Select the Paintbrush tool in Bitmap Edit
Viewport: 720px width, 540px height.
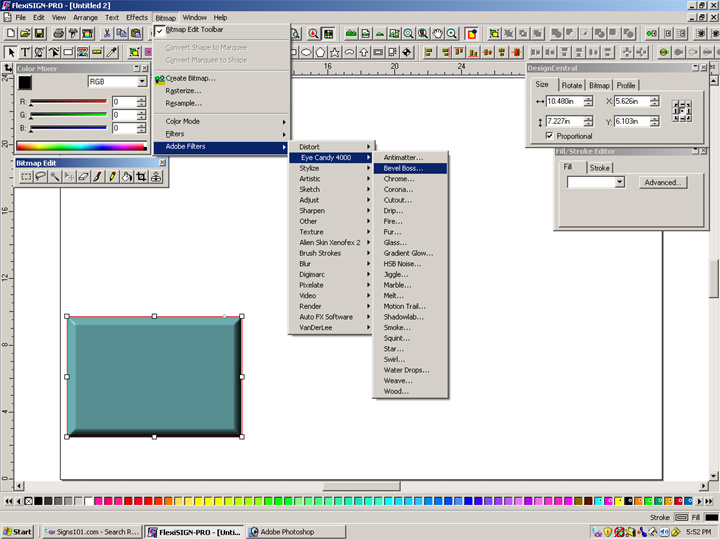click(x=98, y=177)
